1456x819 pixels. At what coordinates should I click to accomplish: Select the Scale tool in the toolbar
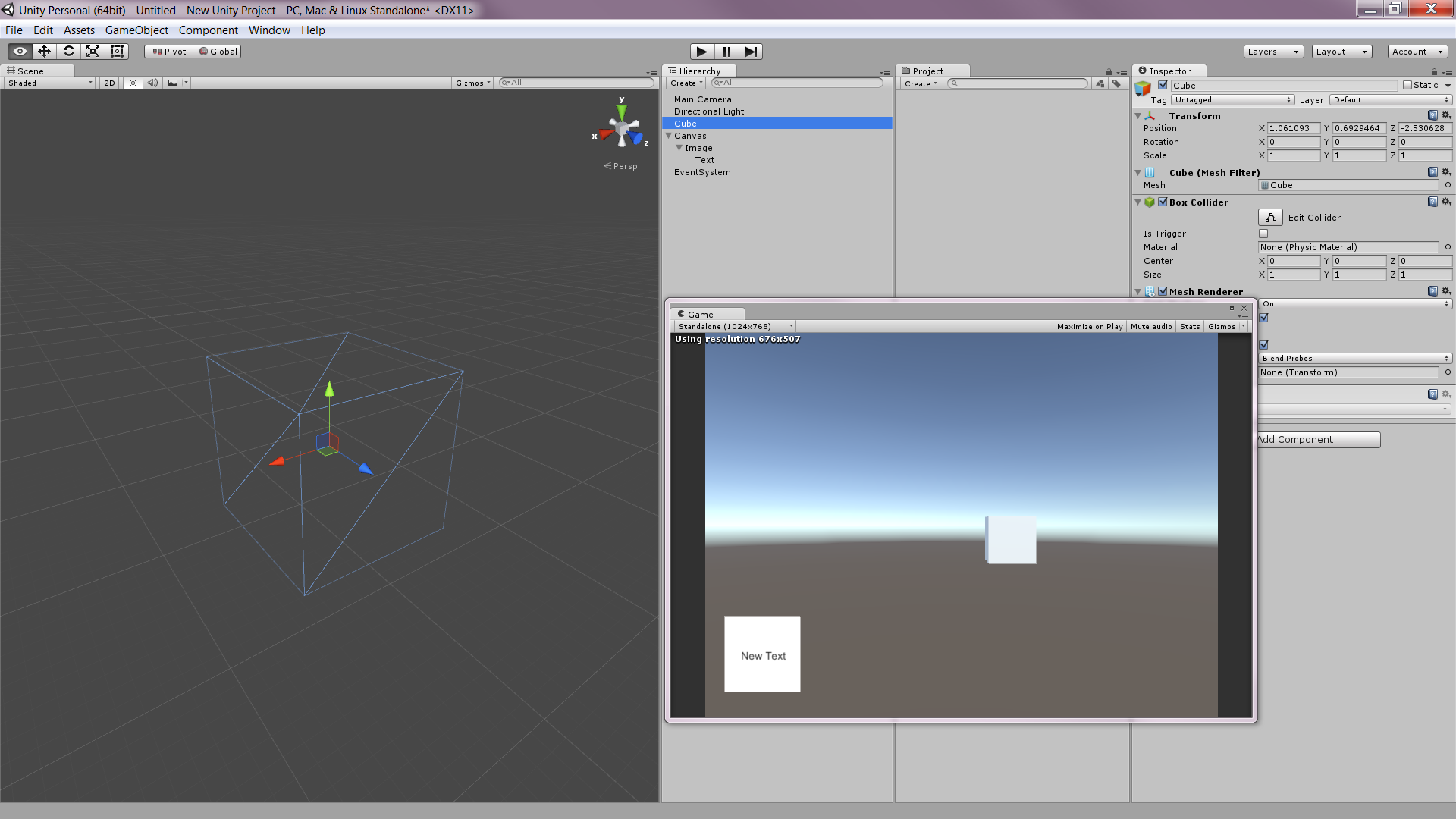93,51
